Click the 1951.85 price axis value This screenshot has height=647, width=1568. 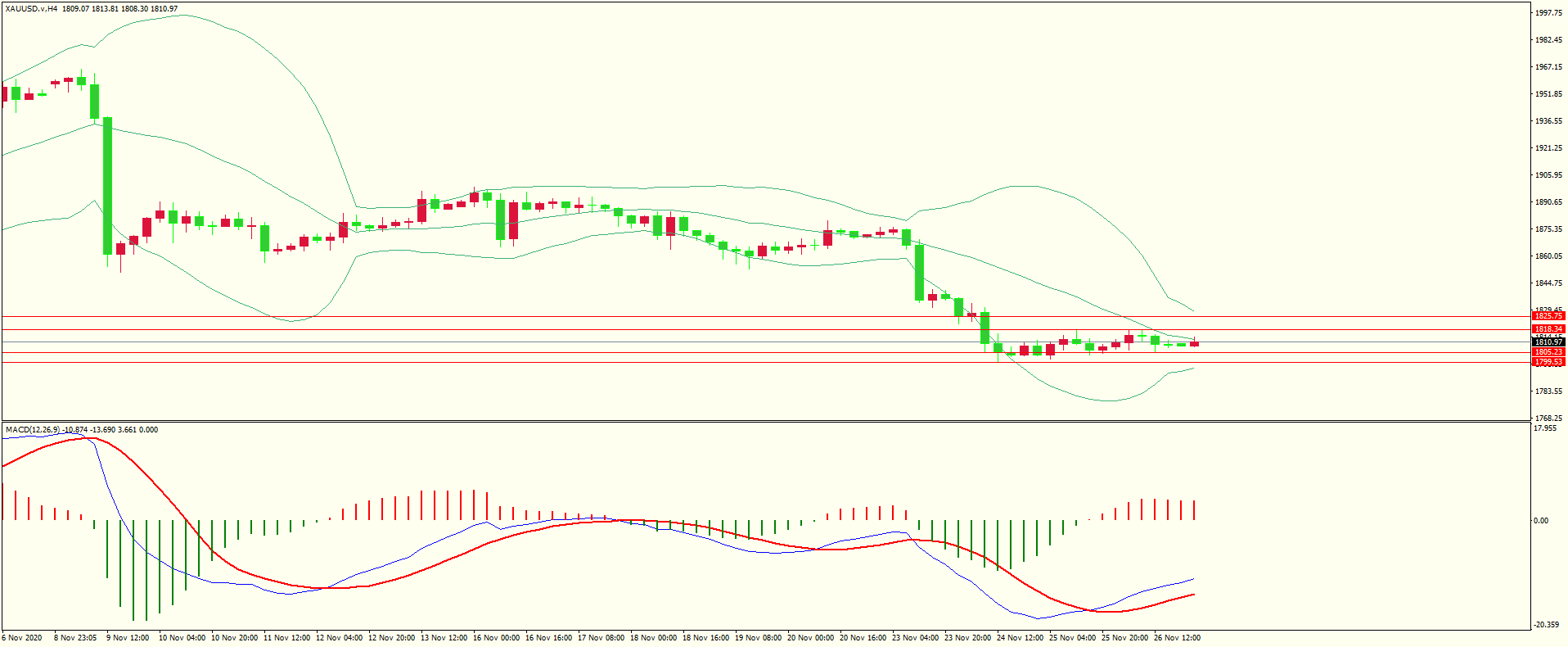click(x=1549, y=94)
